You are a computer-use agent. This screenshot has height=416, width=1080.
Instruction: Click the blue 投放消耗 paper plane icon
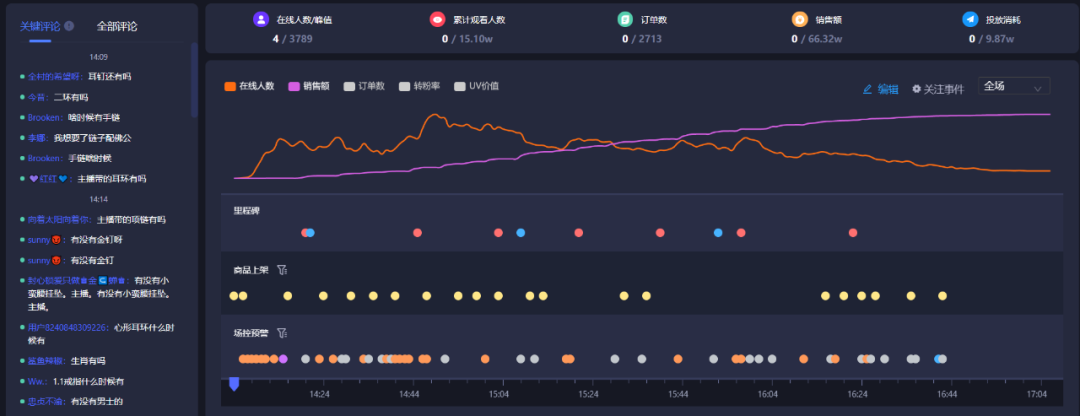pos(970,19)
